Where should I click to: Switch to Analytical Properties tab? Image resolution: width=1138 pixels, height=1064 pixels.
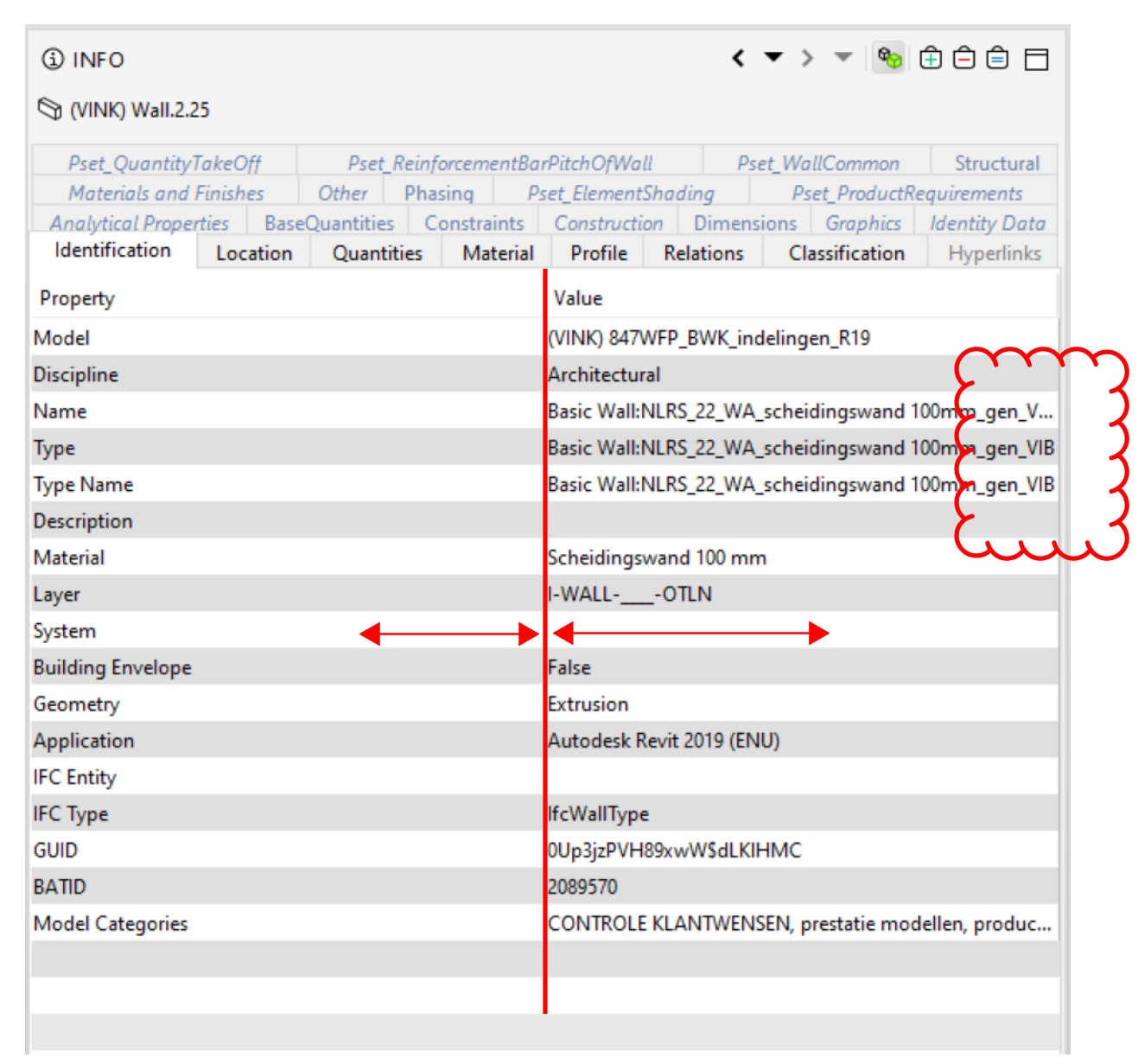(x=139, y=223)
